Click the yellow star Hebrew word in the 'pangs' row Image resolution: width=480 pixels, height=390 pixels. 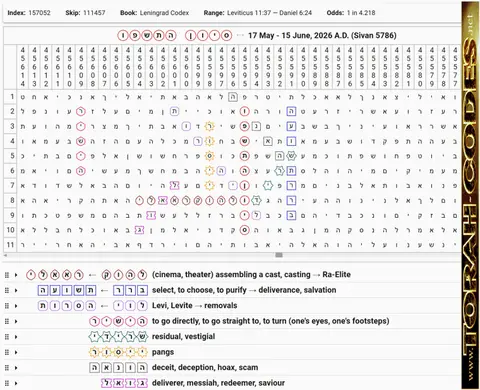click(x=118, y=352)
